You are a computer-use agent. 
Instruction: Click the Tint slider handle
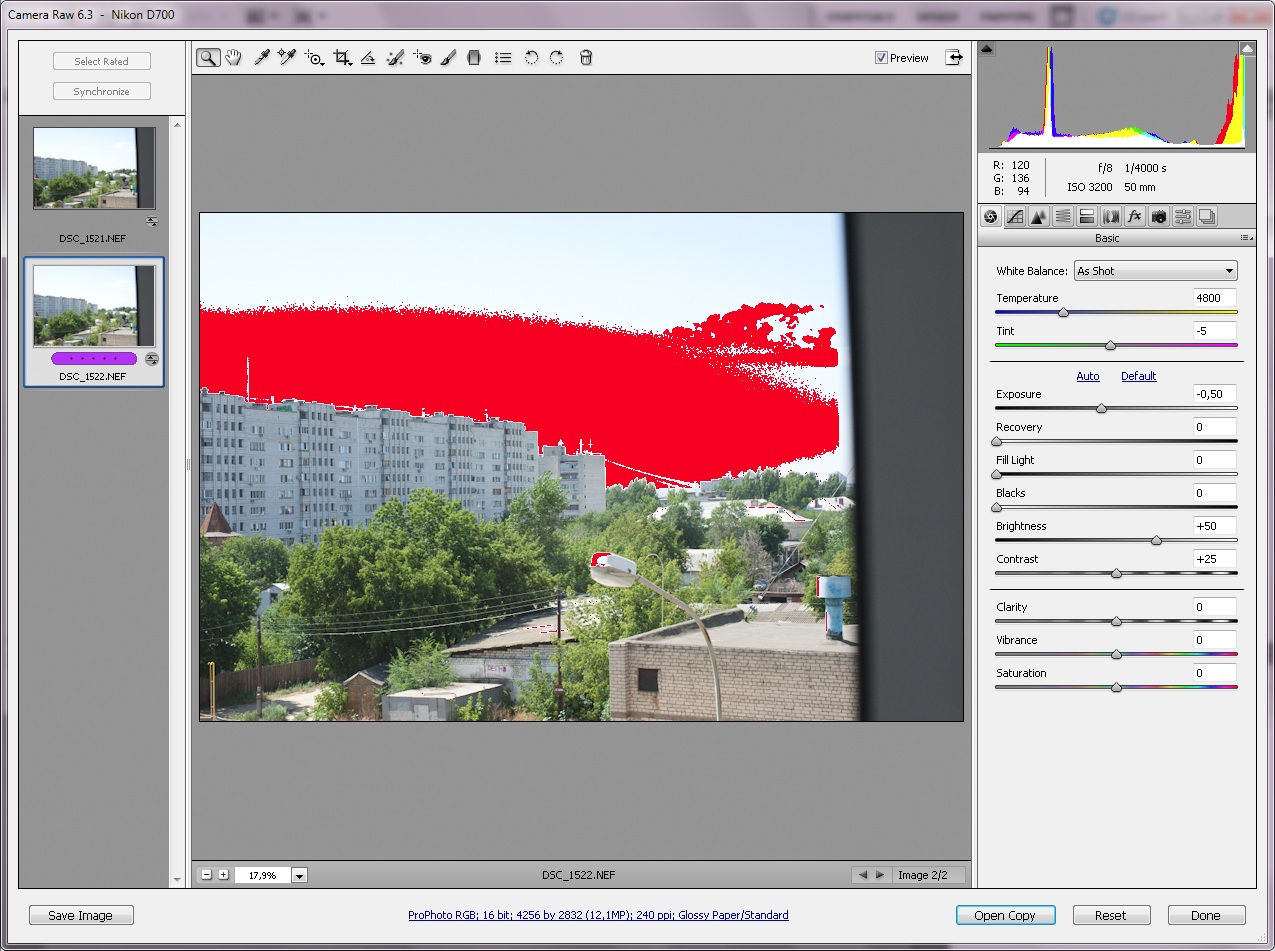coord(1110,345)
